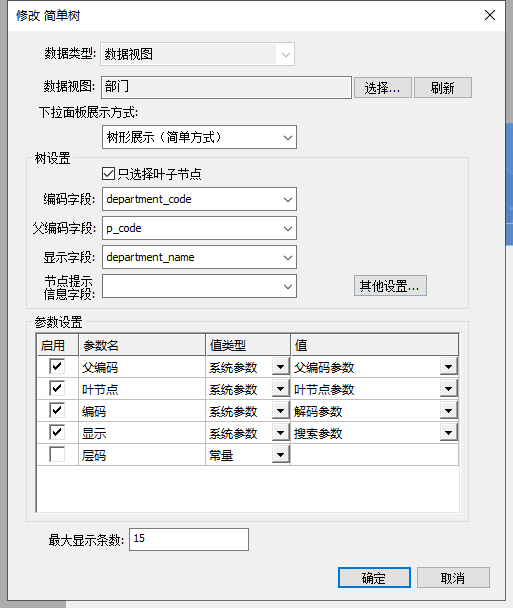Uncheck the 父编码 parameter enable checkbox
Screen dimensions: 513x608
(x=57, y=366)
